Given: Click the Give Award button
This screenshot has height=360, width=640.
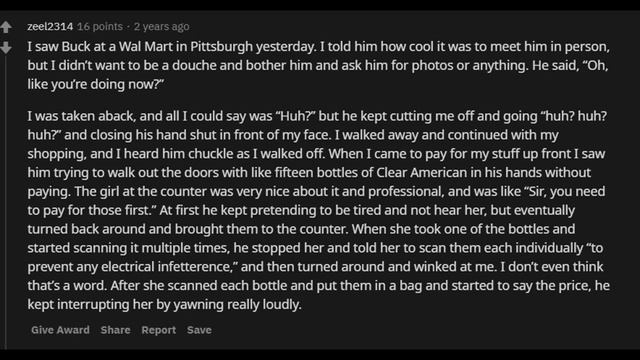Looking at the screenshot, I should pos(60,330).
